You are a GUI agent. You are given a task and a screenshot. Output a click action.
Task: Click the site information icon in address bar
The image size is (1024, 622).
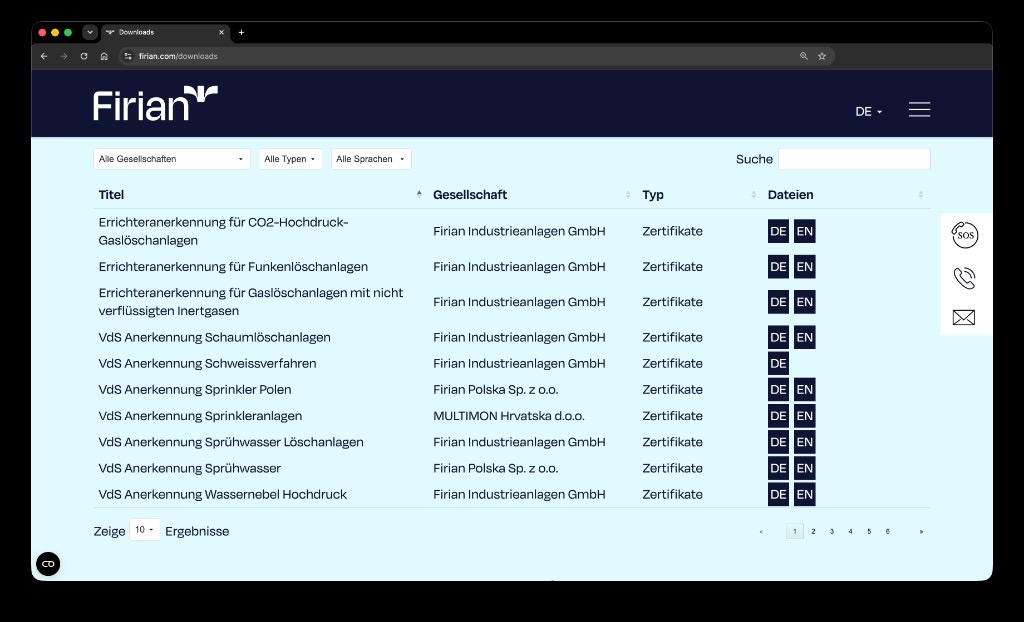(128, 56)
